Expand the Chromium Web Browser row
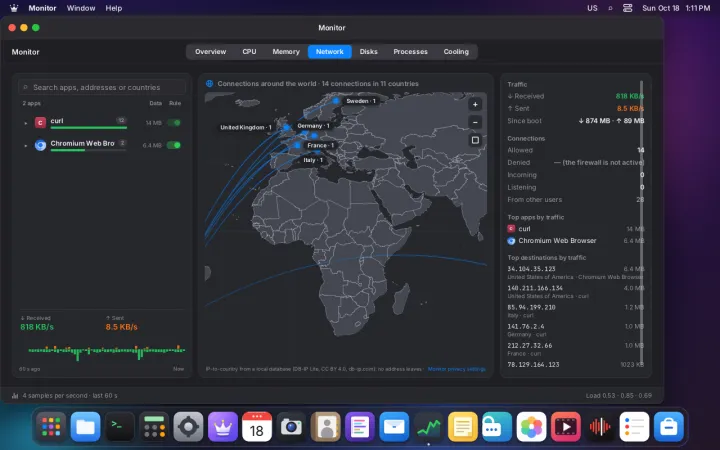720x450 pixels. click(x=25, y=146)
